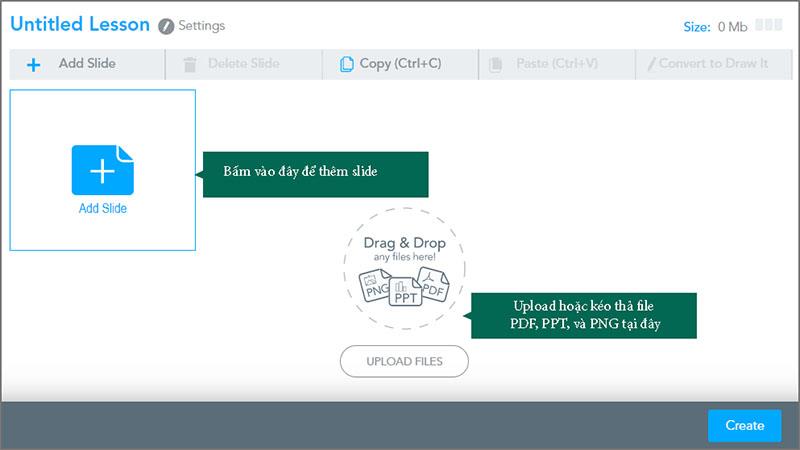Viewport: 800px width, 450px height.
Task: Click the Untitled Lesson title
Action: pos(80,25)
